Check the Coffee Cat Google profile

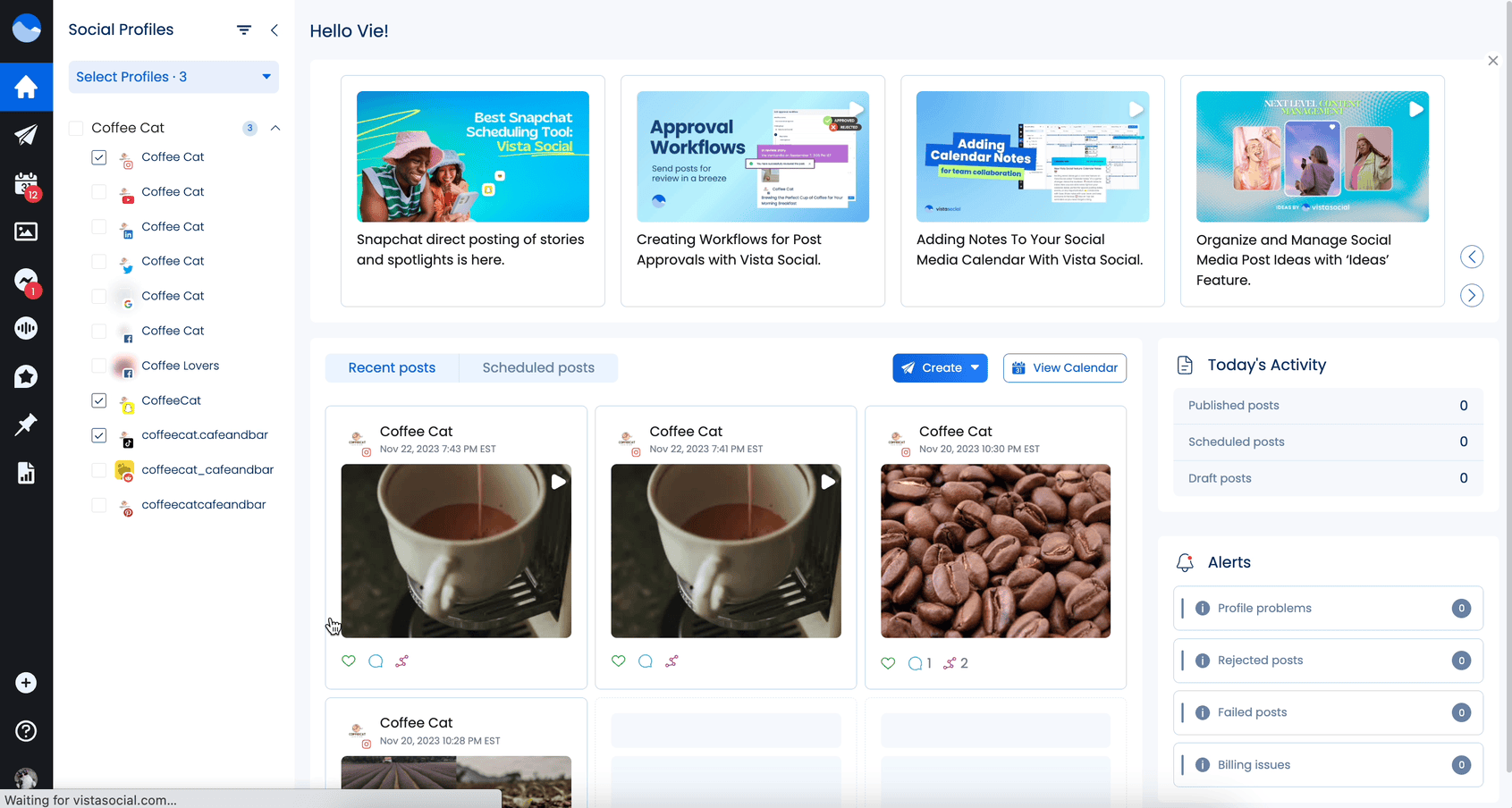tap(99, 296)
